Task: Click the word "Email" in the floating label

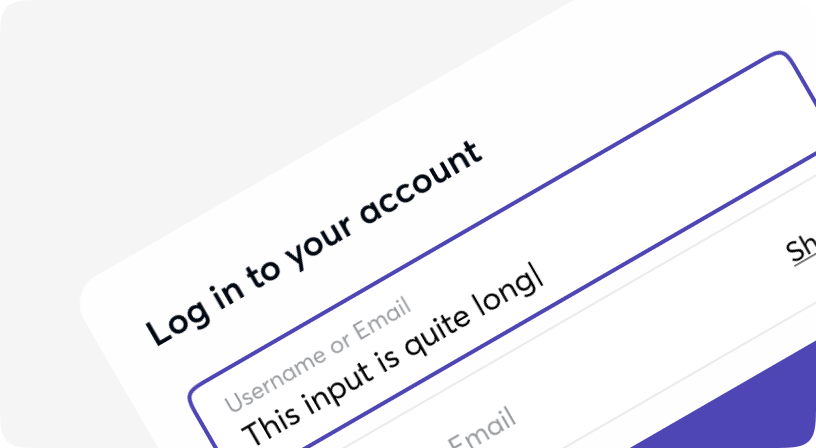Action: (382, 318)
